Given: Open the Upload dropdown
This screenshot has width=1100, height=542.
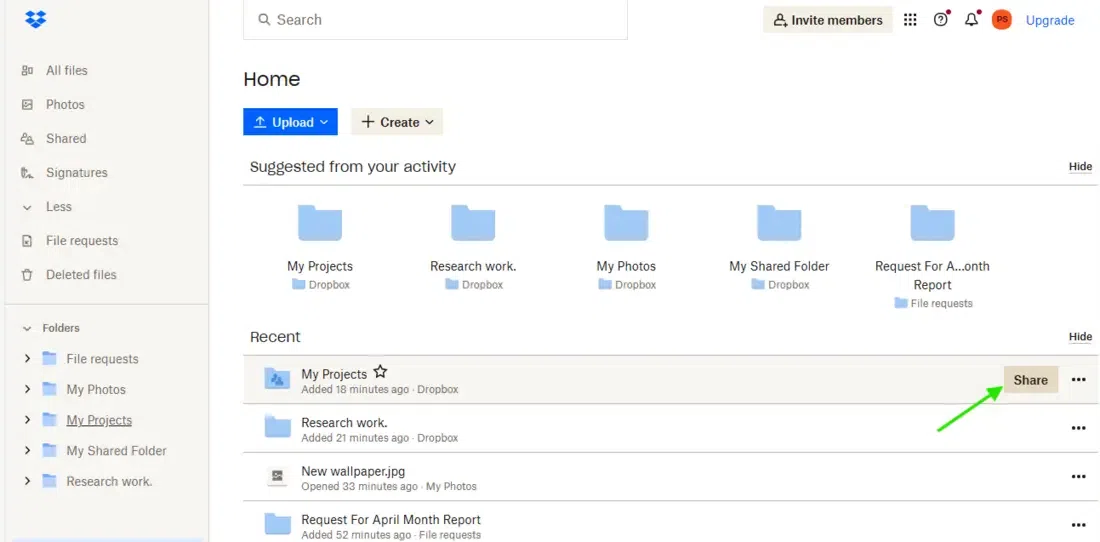Looking at the screenshot, I should [290, 122].
